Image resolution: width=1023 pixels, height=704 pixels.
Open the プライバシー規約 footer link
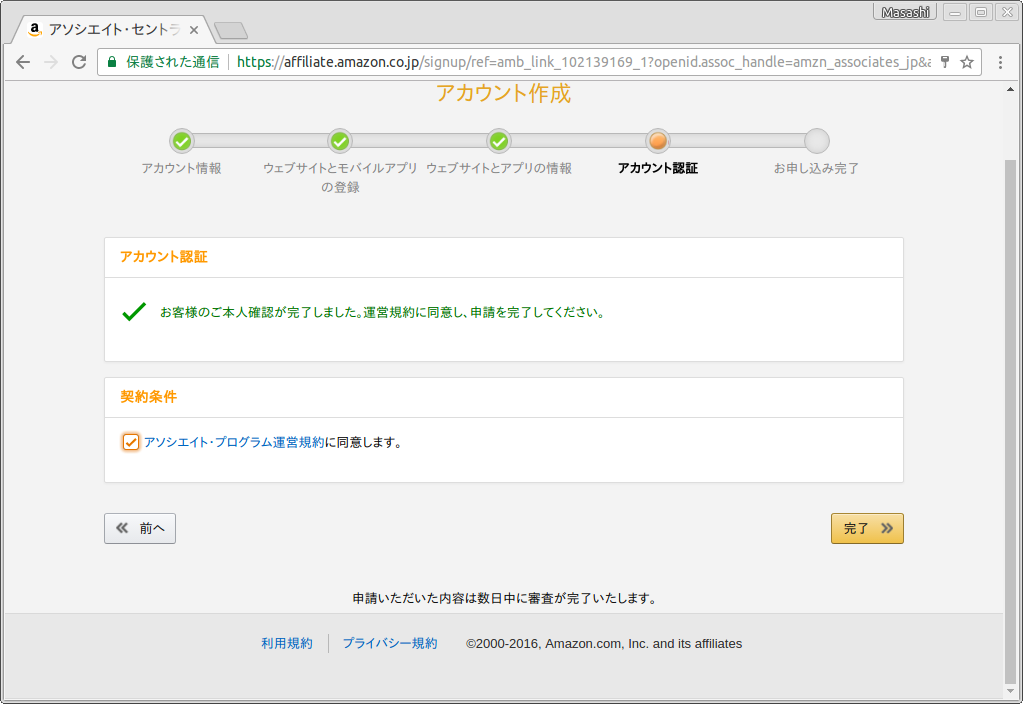(390, 643)
